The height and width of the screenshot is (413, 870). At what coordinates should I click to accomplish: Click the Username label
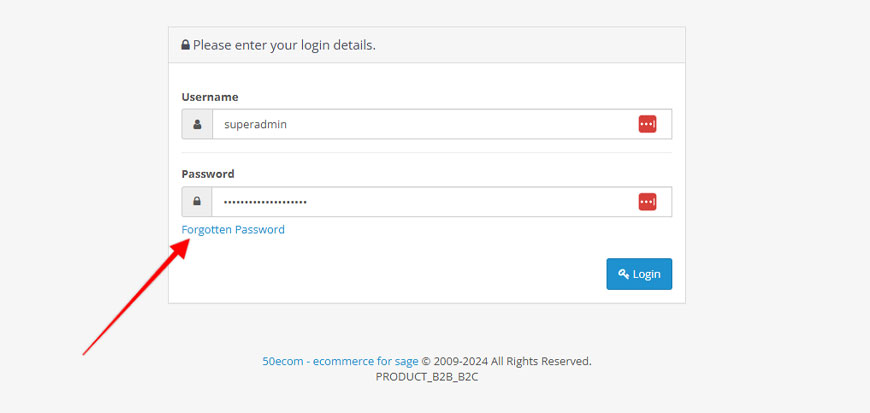point(210,97)
